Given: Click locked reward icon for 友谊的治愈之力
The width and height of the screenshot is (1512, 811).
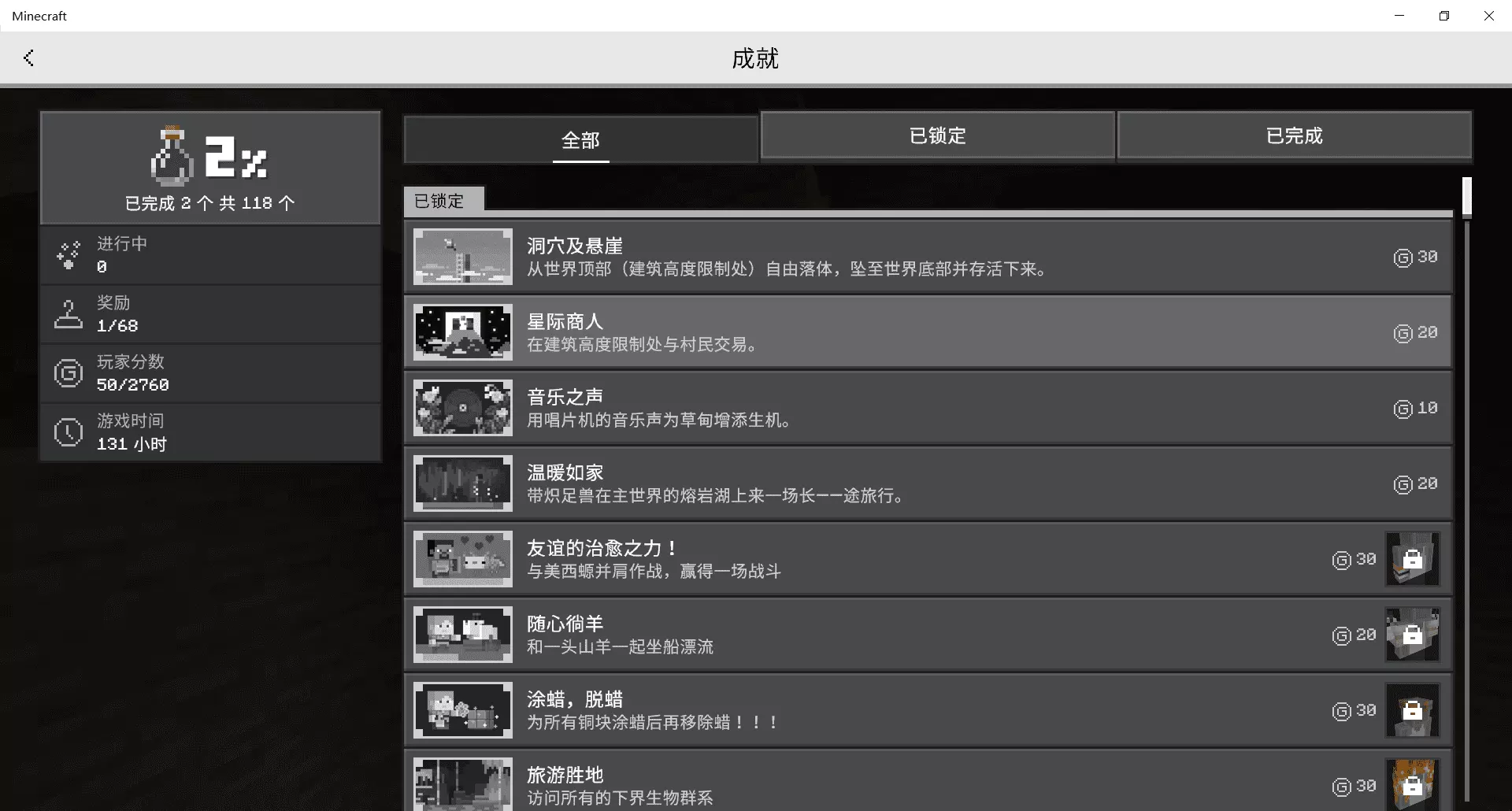Looking at the screenshot, I should coord(1413,559).
